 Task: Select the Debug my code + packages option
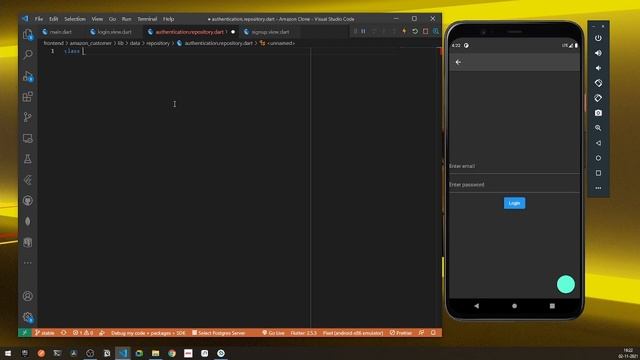pyautogui.click(x=148, y=333)
